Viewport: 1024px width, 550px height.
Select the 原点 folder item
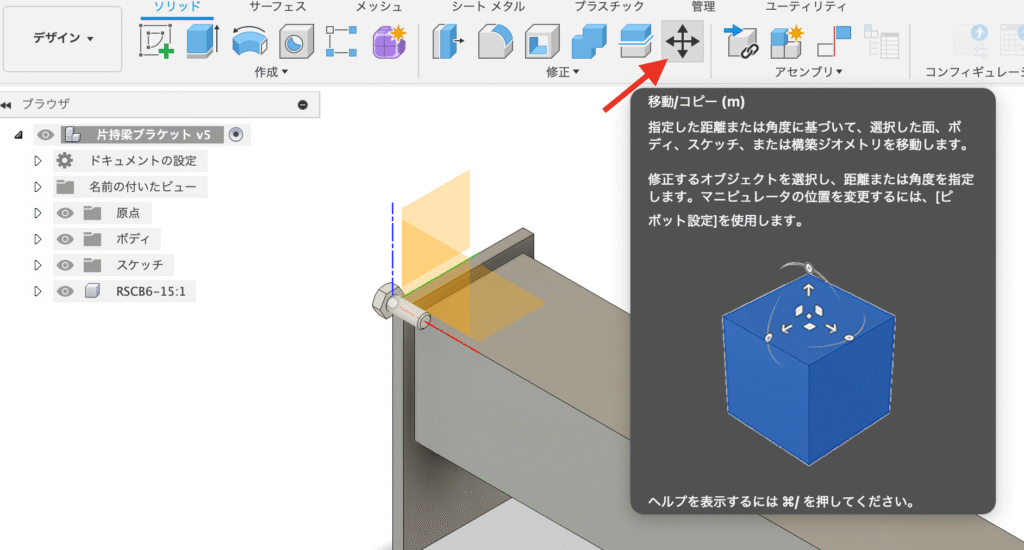click(x=128, y=213)
